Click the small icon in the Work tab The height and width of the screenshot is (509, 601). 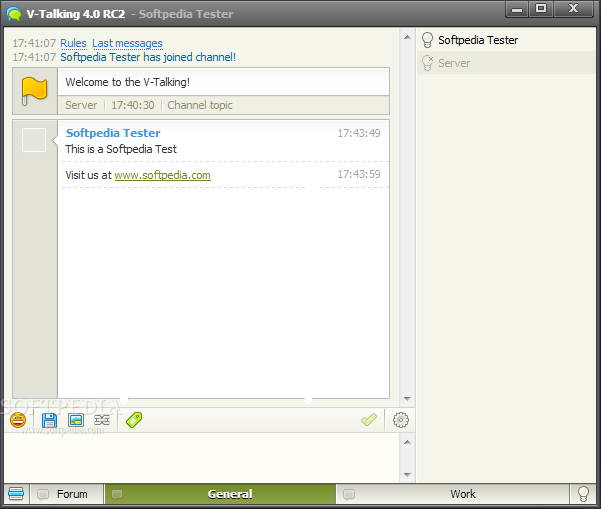coord(348,494)
